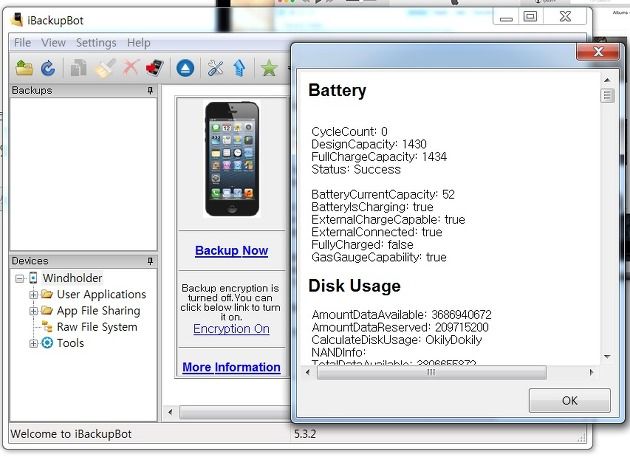Image resolution: width=630 pixels, height=457 pixels.
Task: Click the BatteryCurrentCapacity: 52 line
Action: click(x=383, y=195)
